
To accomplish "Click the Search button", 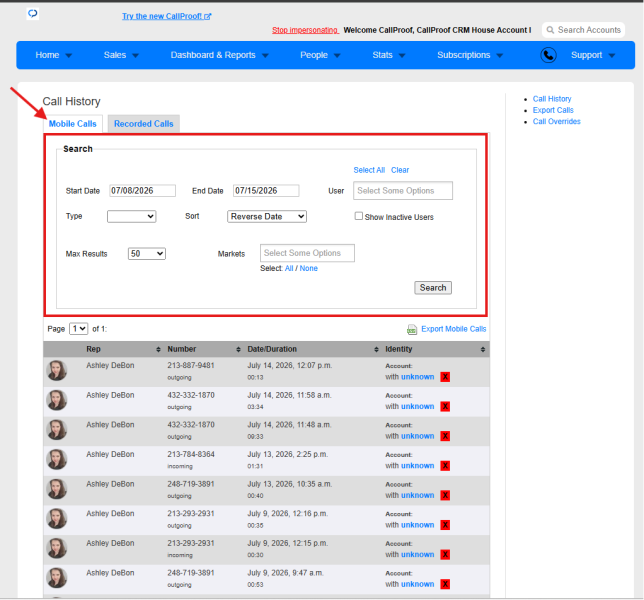I will 433,288.
